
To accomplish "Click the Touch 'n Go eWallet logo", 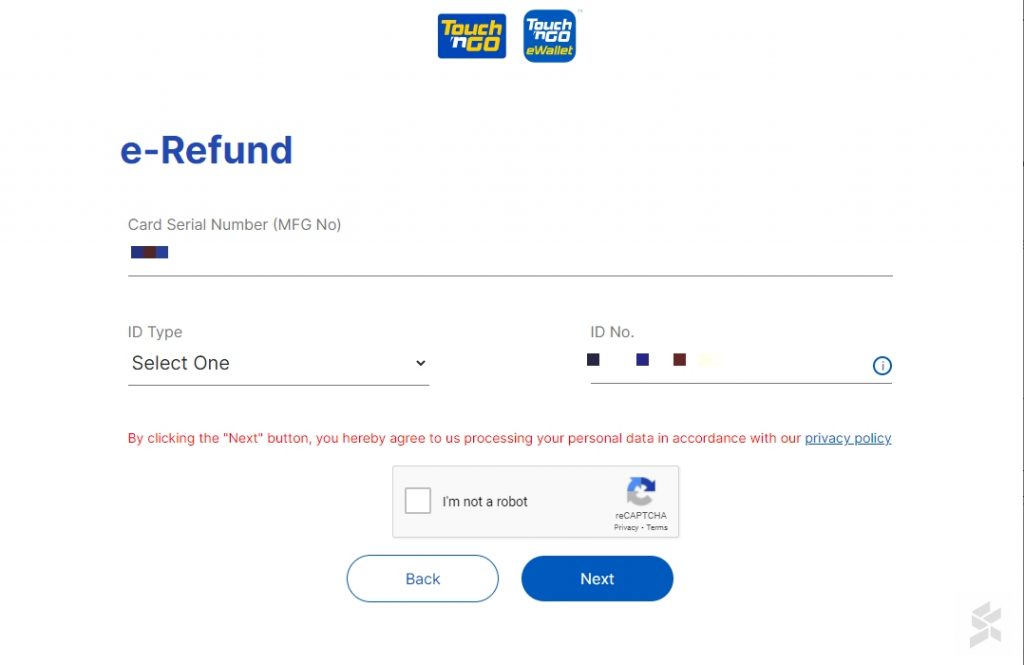I will (549, 36).
